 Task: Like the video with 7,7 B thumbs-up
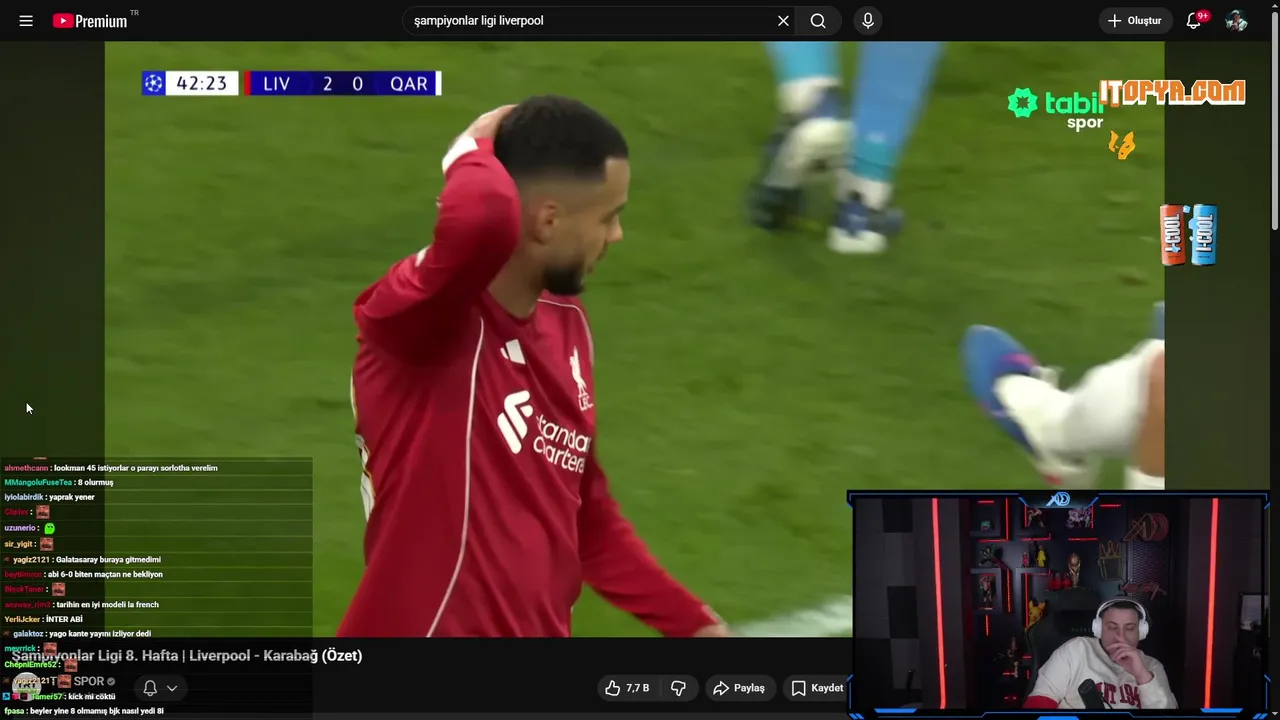(627, 688)
